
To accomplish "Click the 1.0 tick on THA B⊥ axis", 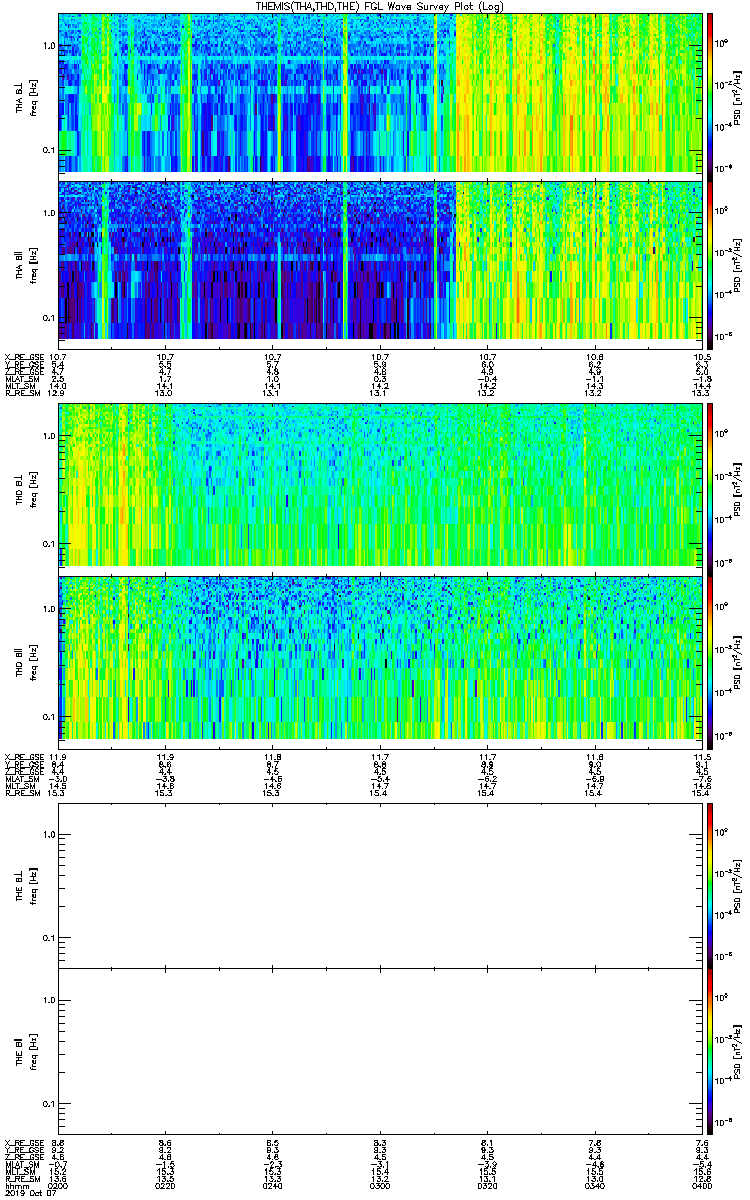I will [49, 46].
